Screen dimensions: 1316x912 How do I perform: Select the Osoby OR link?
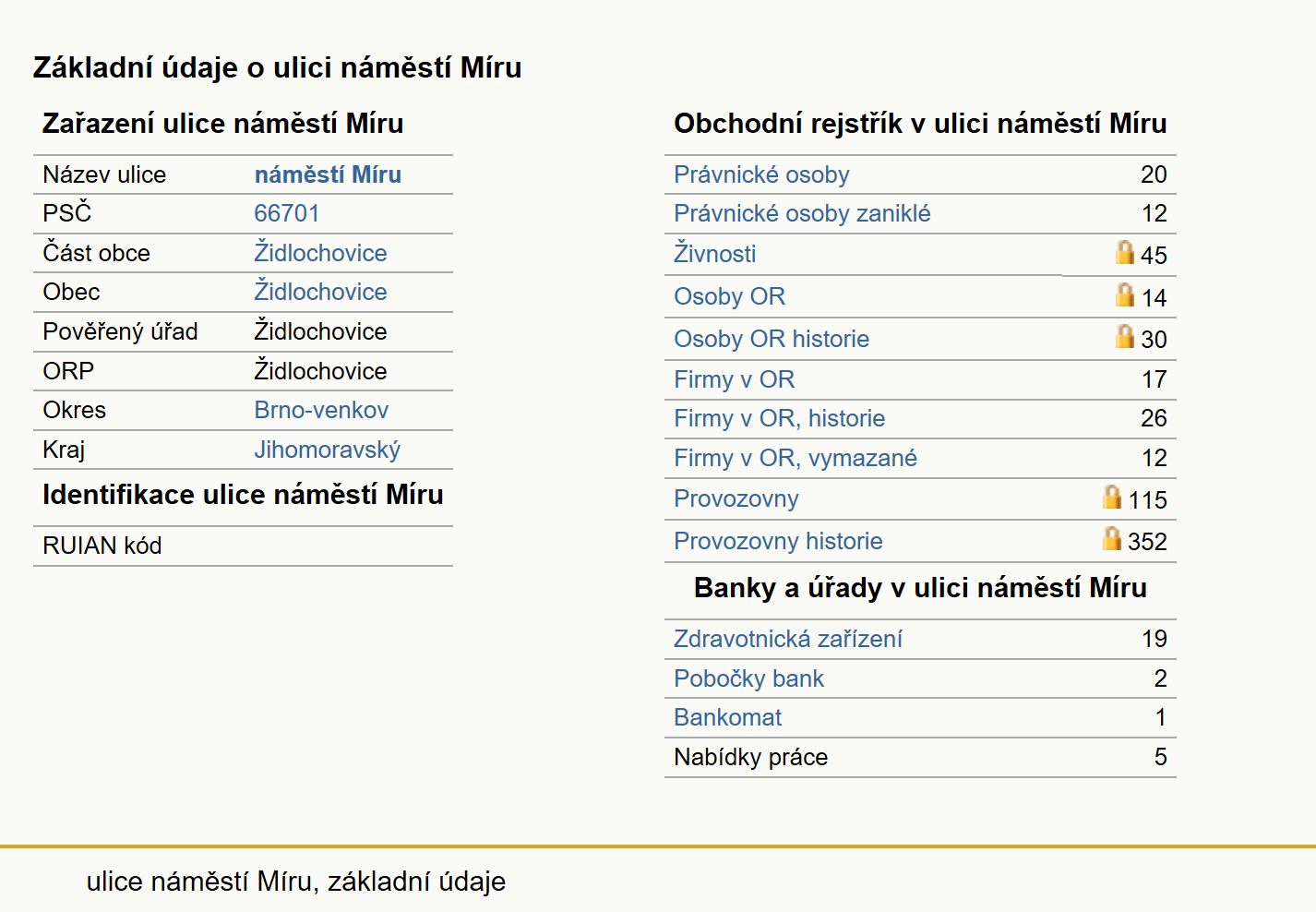(x=729, y=296)
